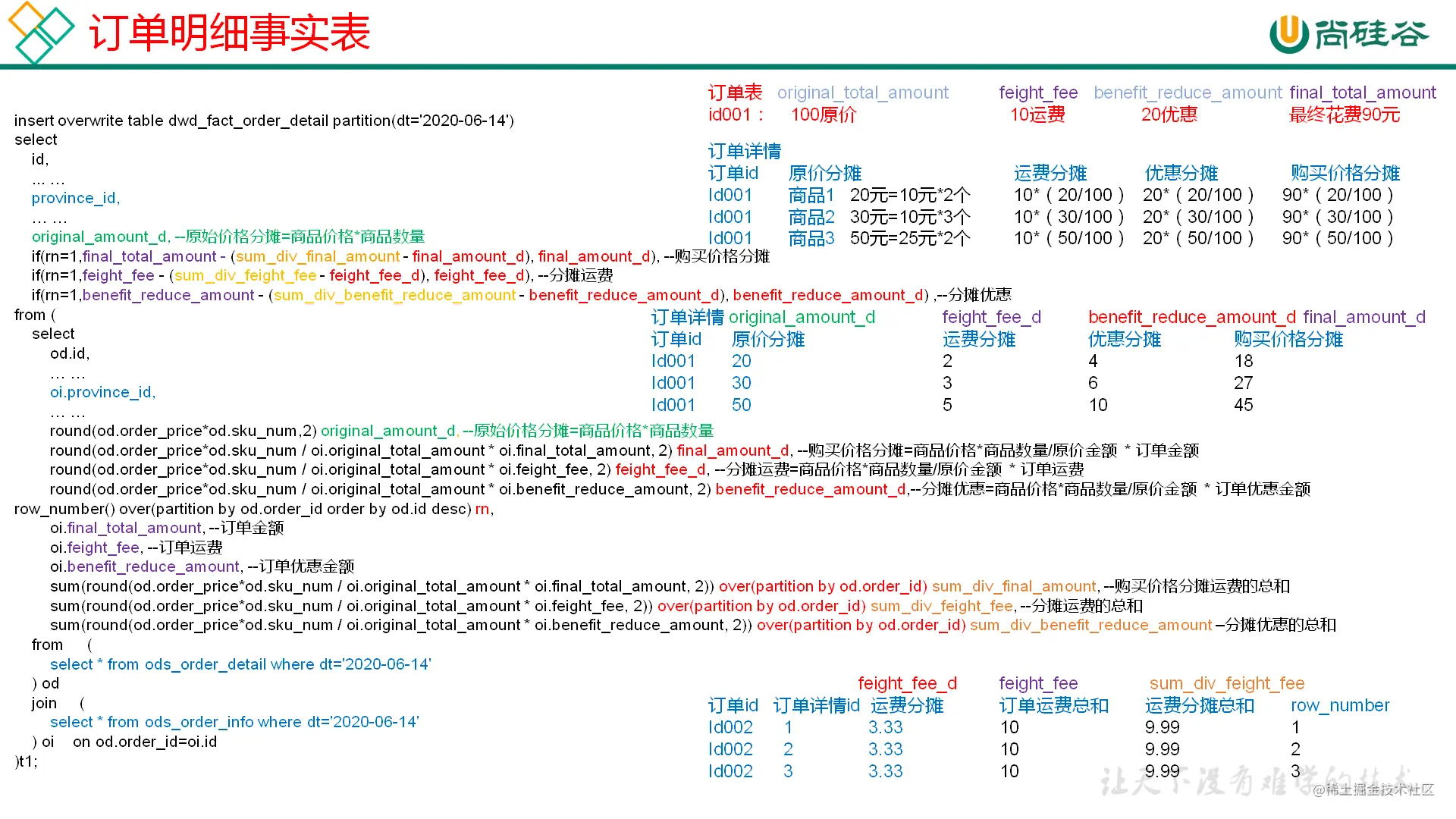Image resolution: width=1456 pixels, height=819 pixels.
Task: Select the 商品2 cell
Action: (811, 217)
